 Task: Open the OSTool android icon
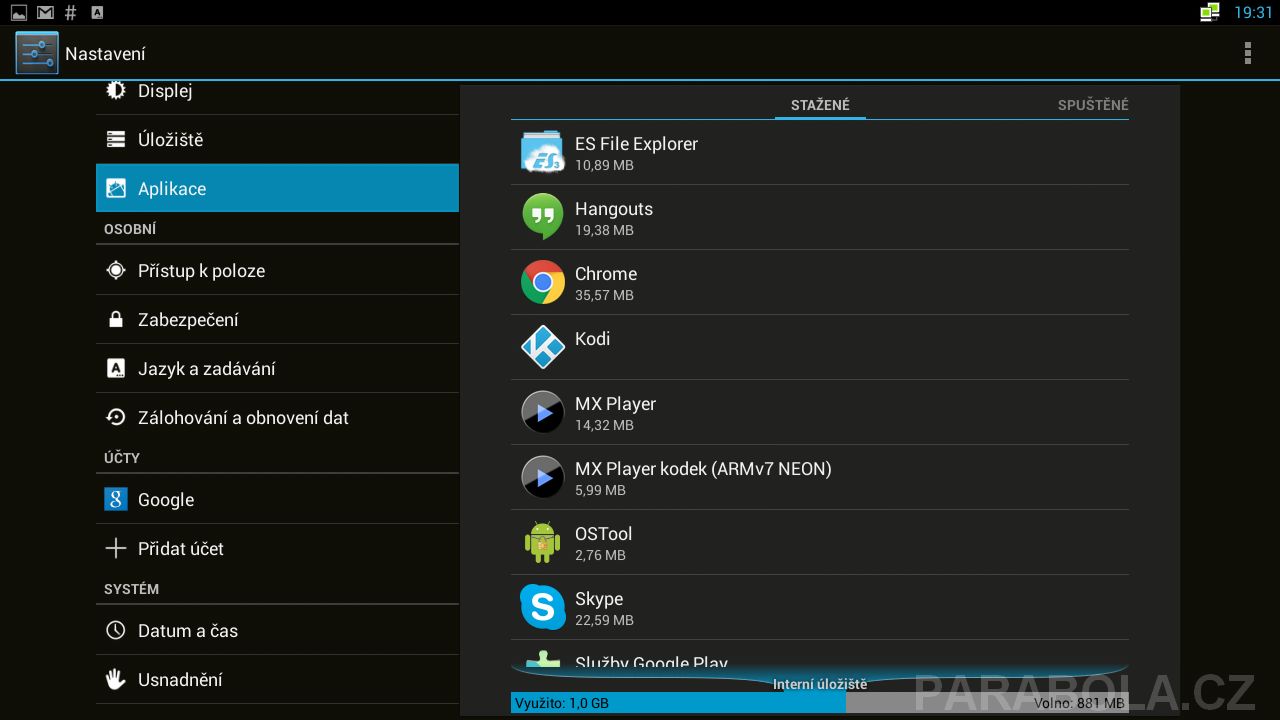click(x=543, y=542)
